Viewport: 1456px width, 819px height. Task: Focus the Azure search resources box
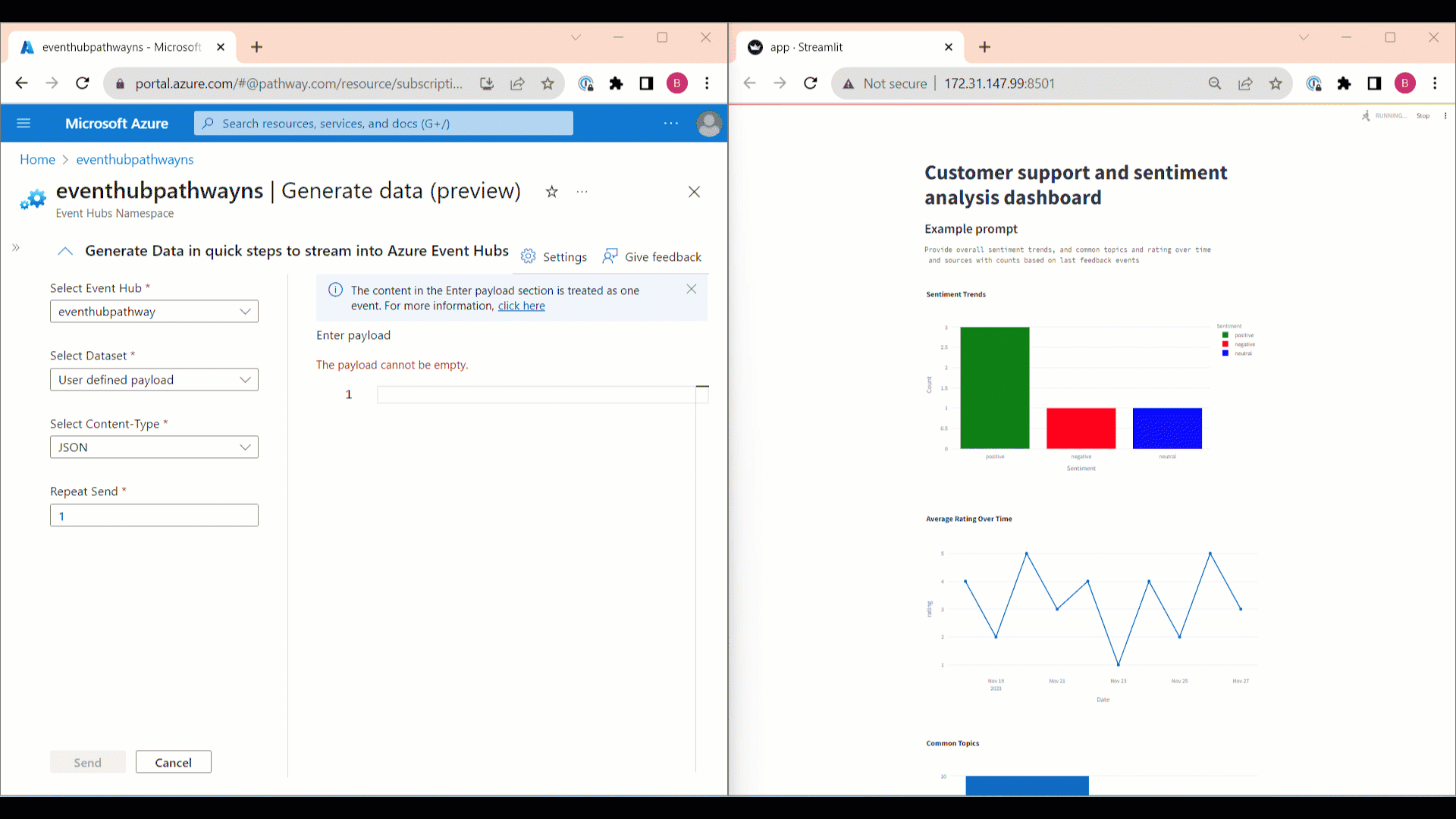(384, 124)
